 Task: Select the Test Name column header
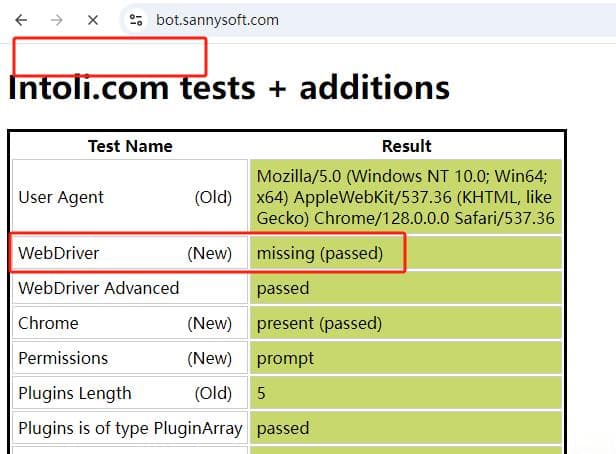click(x=130, y=146)
